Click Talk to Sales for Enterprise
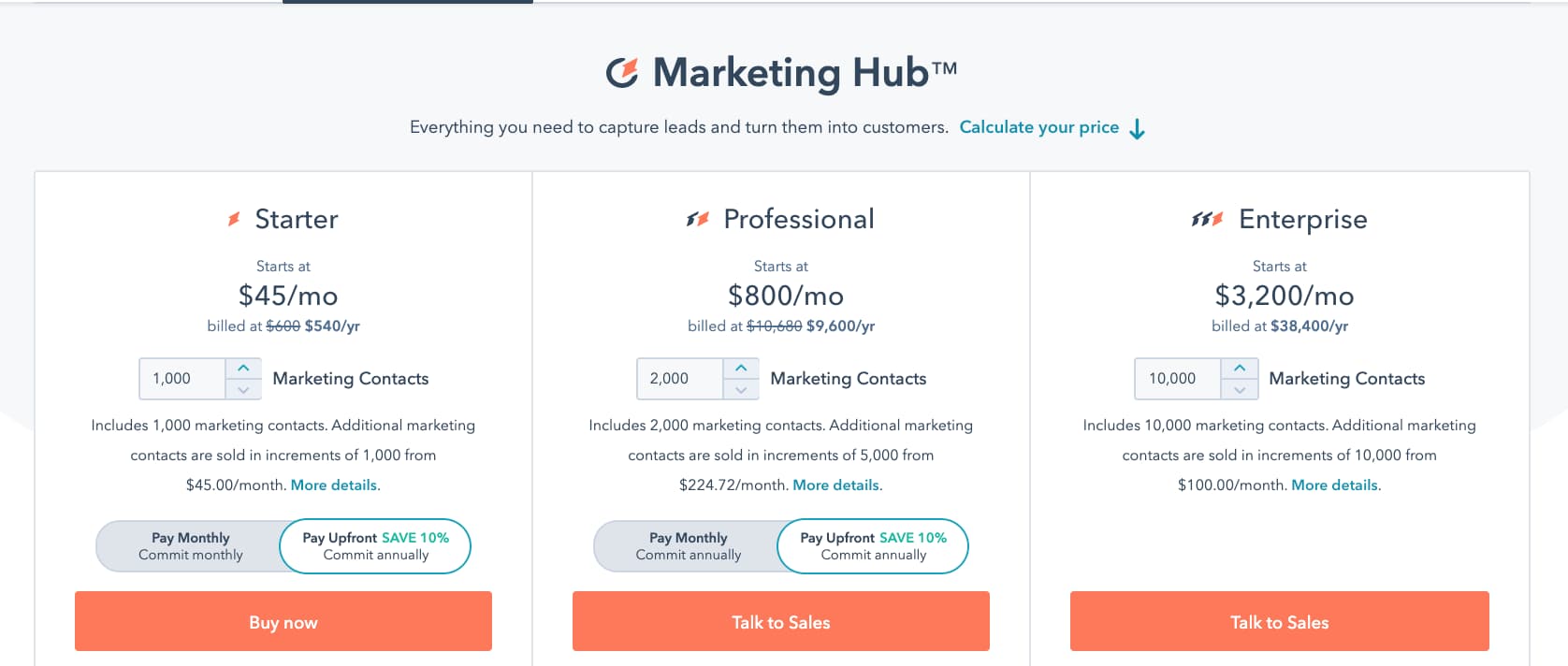Image resolution: width=1568 pixels, height=666 pixels. [x=1278, y=621]
